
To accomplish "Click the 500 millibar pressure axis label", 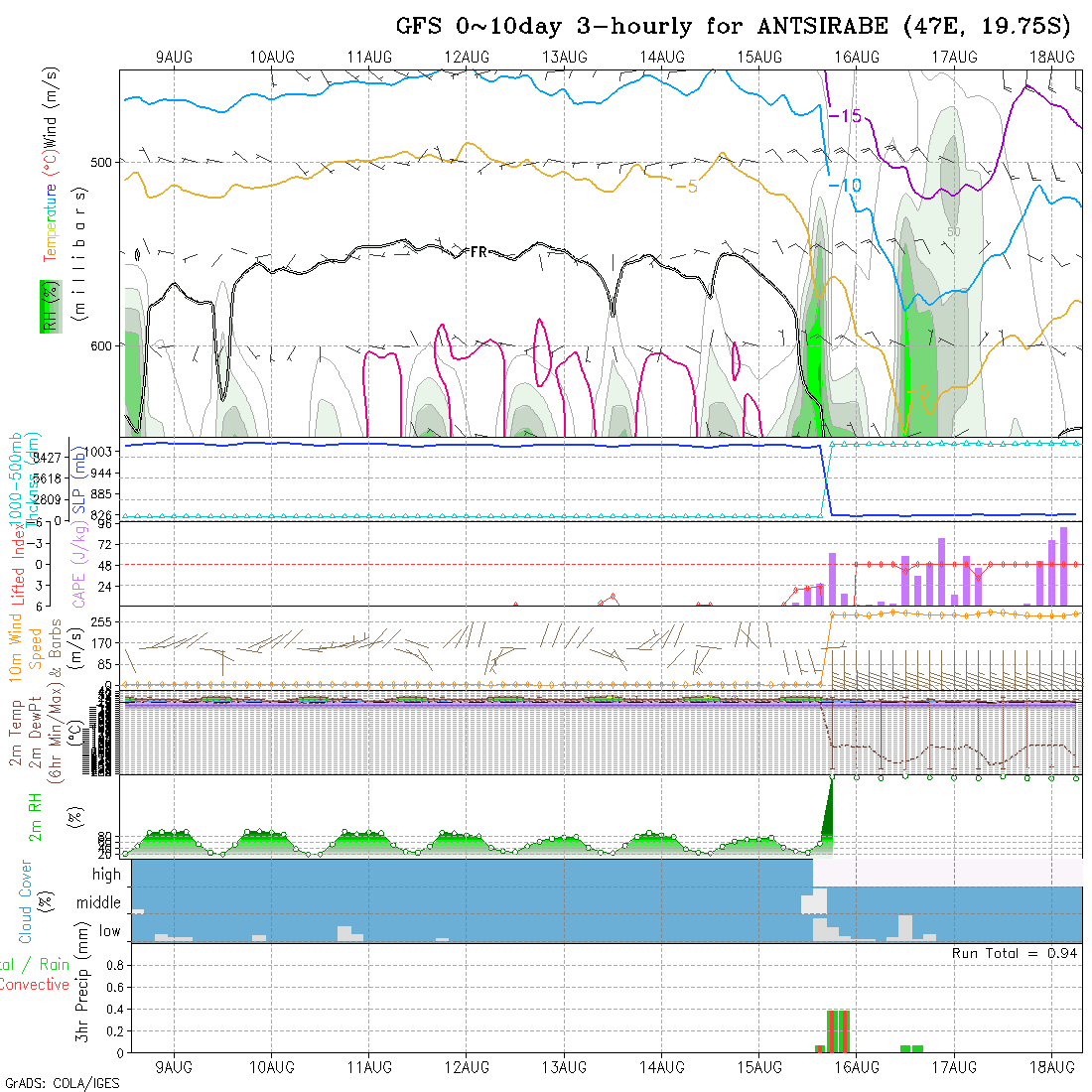I will [101, 162].
